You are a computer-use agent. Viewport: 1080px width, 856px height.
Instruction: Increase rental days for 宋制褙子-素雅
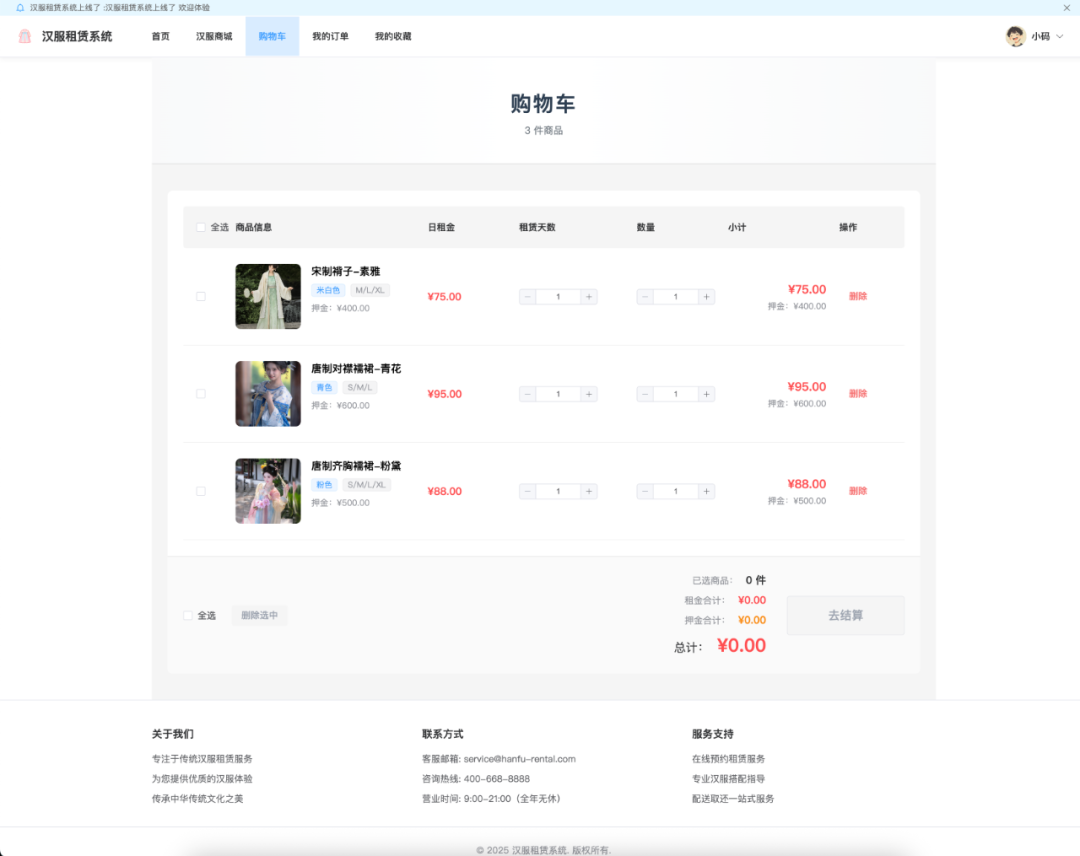click(x=590, y=296)
